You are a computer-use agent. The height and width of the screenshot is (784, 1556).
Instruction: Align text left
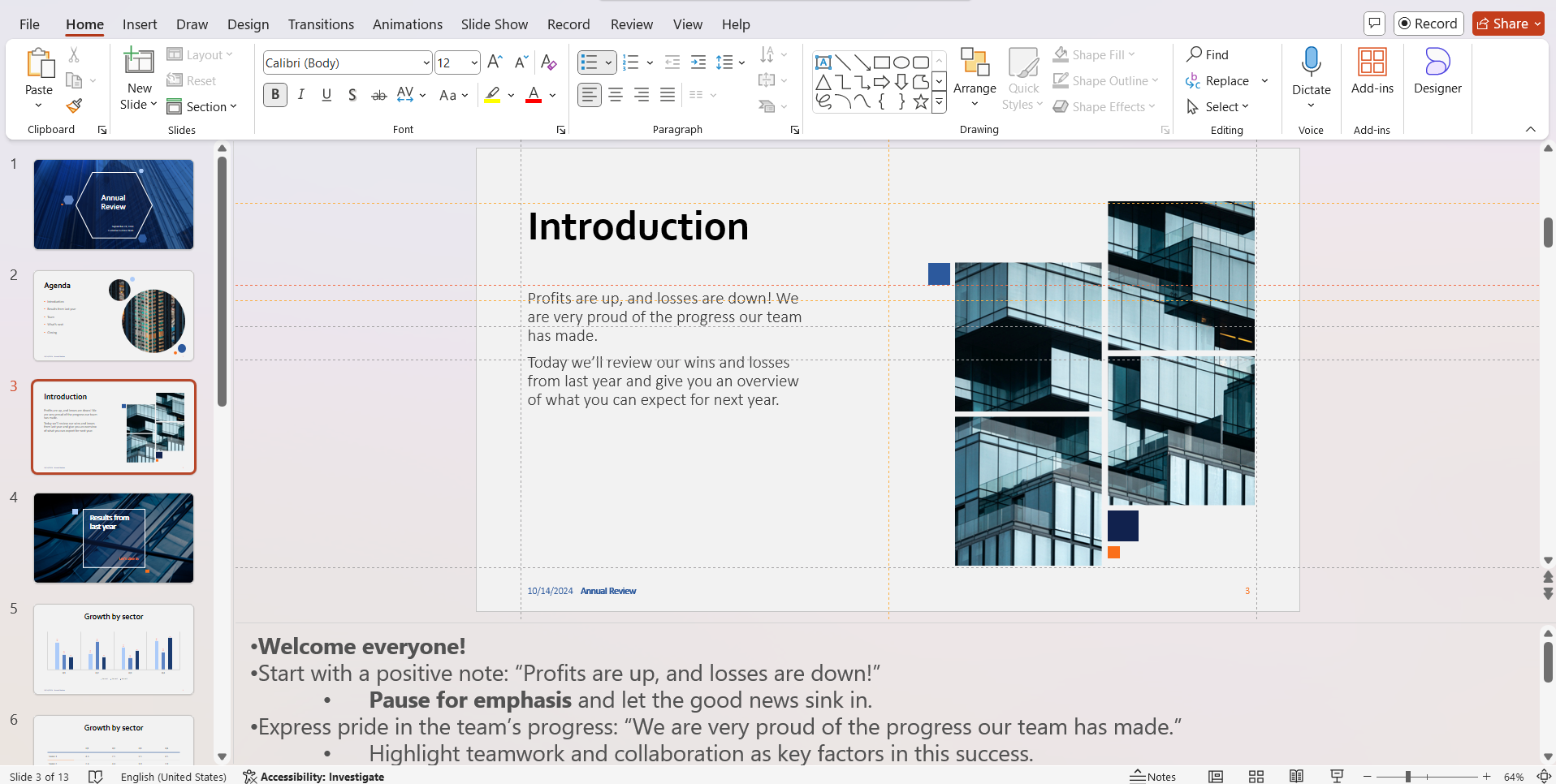[x=590, y=95]
